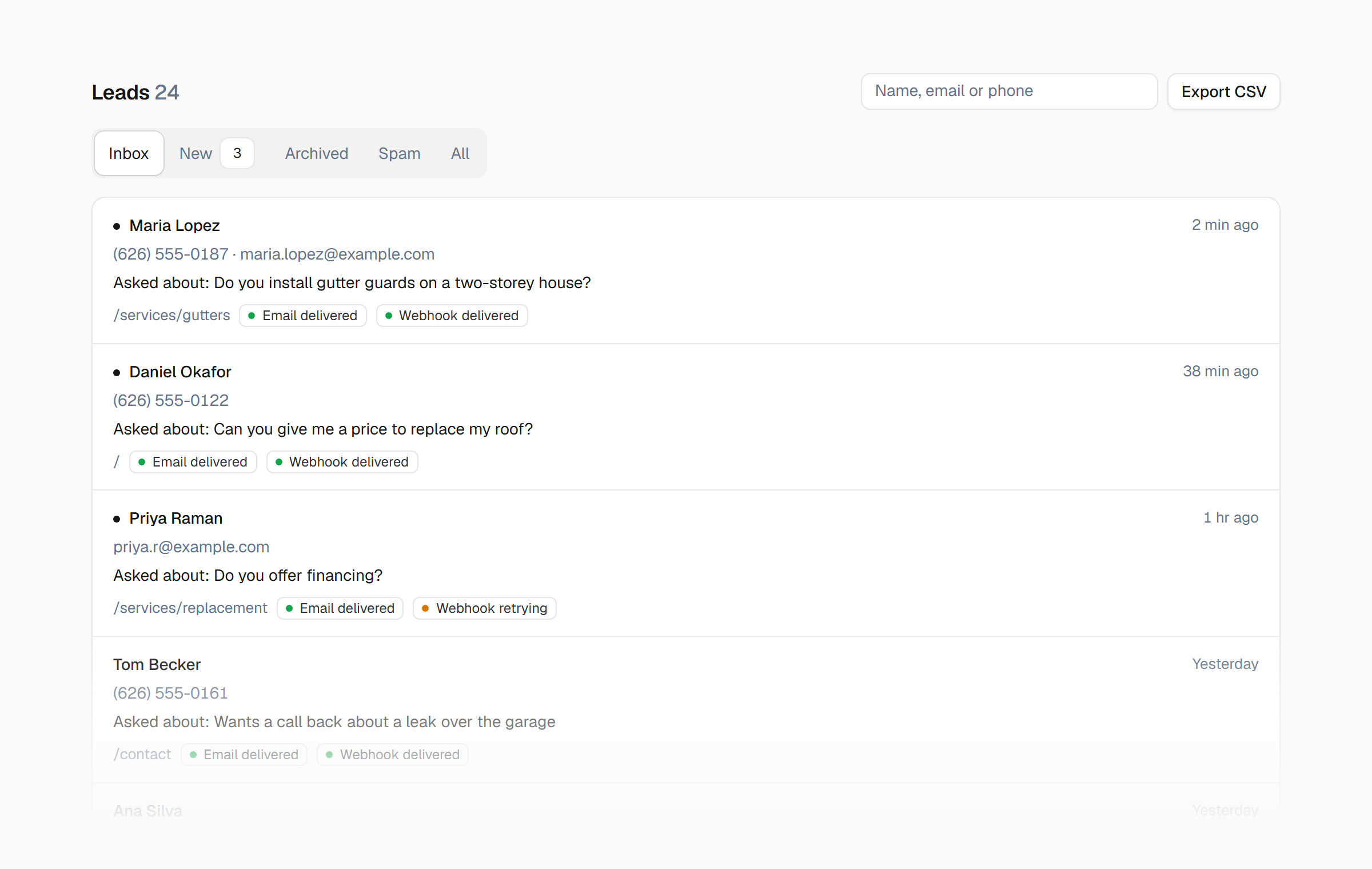This screenshot has width=1372, height=869.
Task: Click the priya.r@example.com email address
Action: [191, 547]
